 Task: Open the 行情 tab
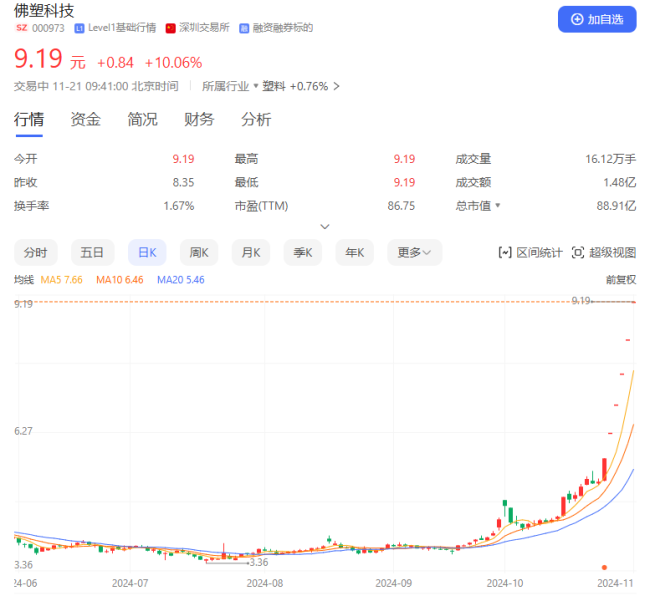tap(29, 119)
